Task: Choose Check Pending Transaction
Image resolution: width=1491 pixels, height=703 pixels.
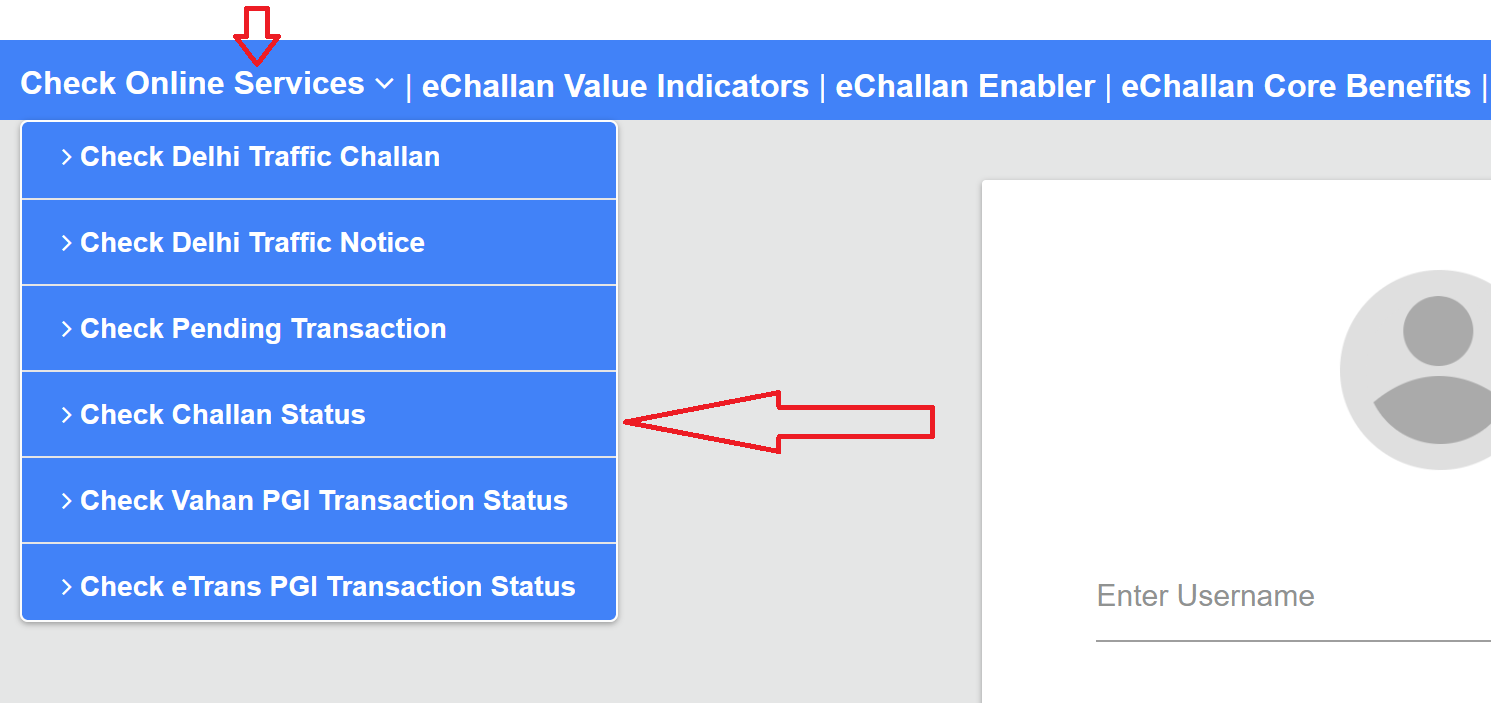Action: (x=262, y=328)
